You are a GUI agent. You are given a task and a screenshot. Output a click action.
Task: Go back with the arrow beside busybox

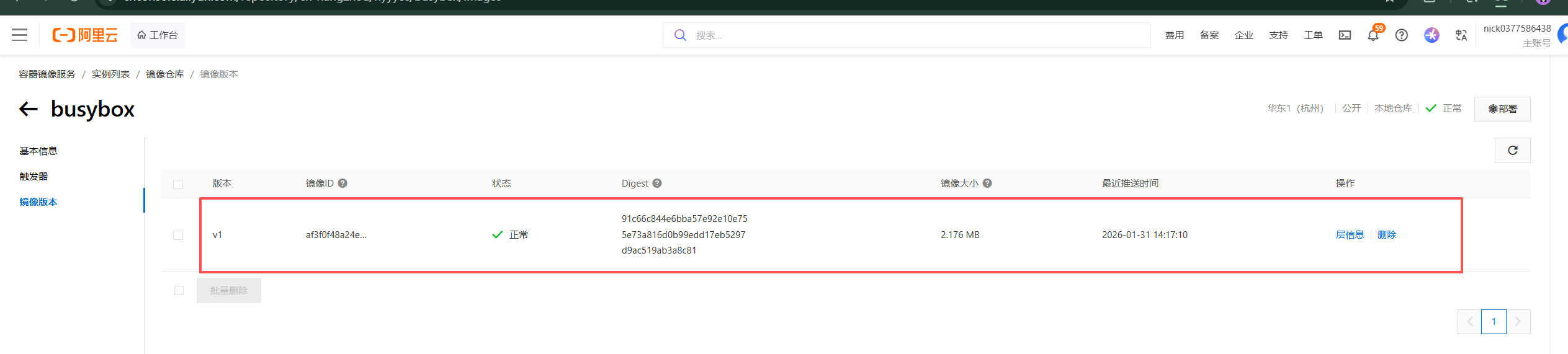point(29,109)
